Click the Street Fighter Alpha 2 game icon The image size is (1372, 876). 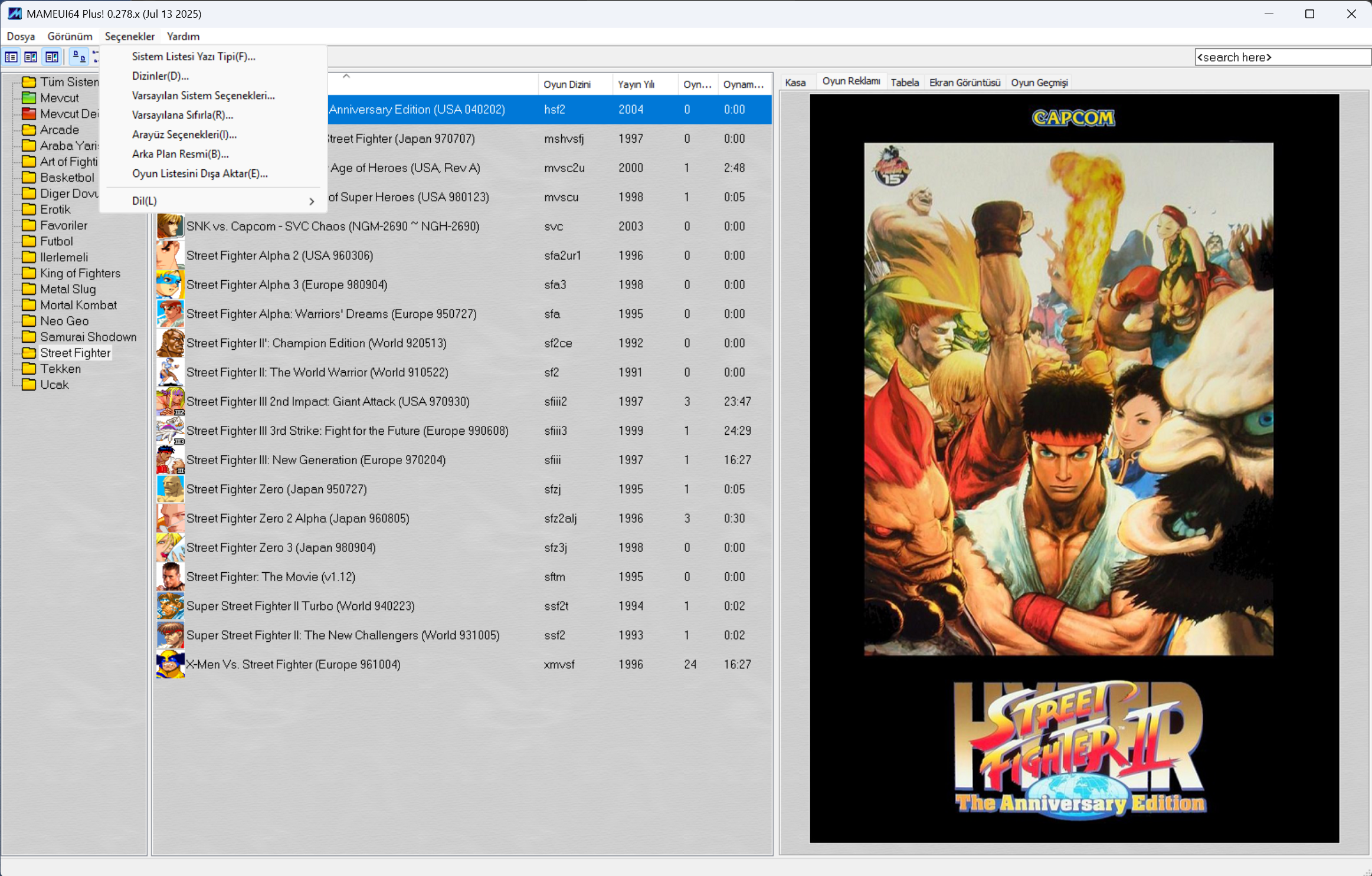(x=170, y=255)
